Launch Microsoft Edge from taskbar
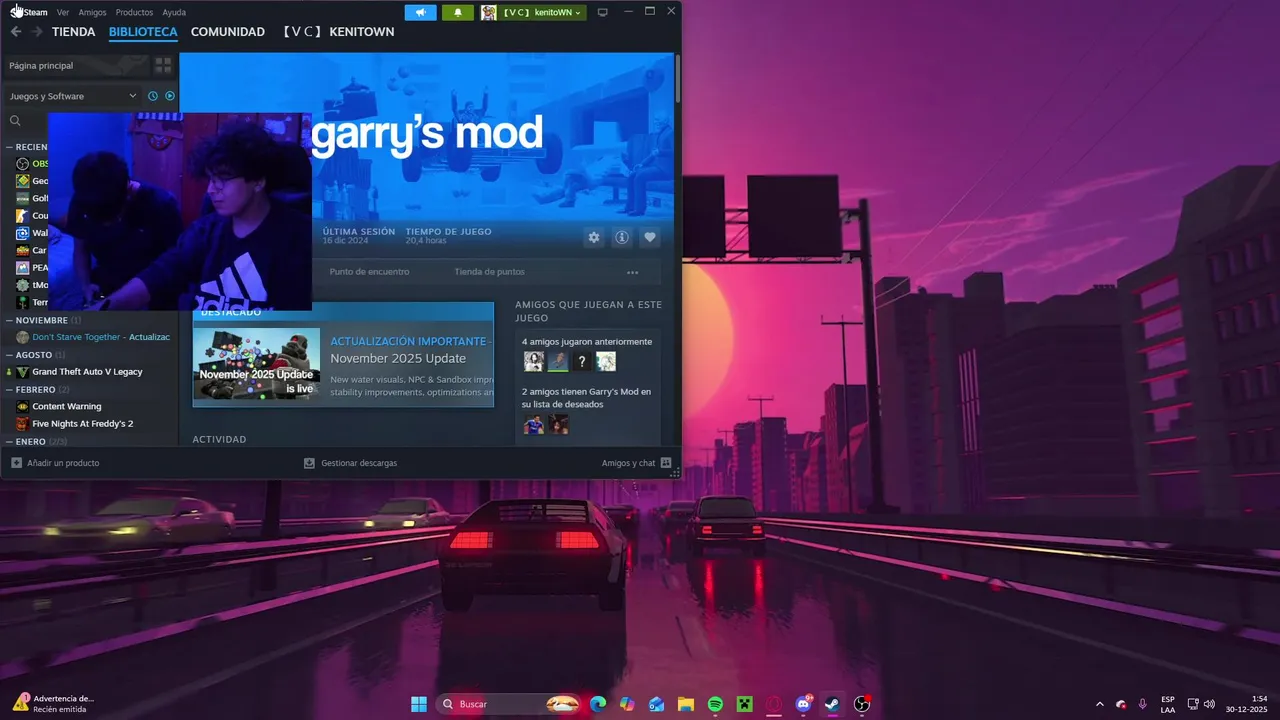Screen dimensions: 1280x720 pos(598,704)
